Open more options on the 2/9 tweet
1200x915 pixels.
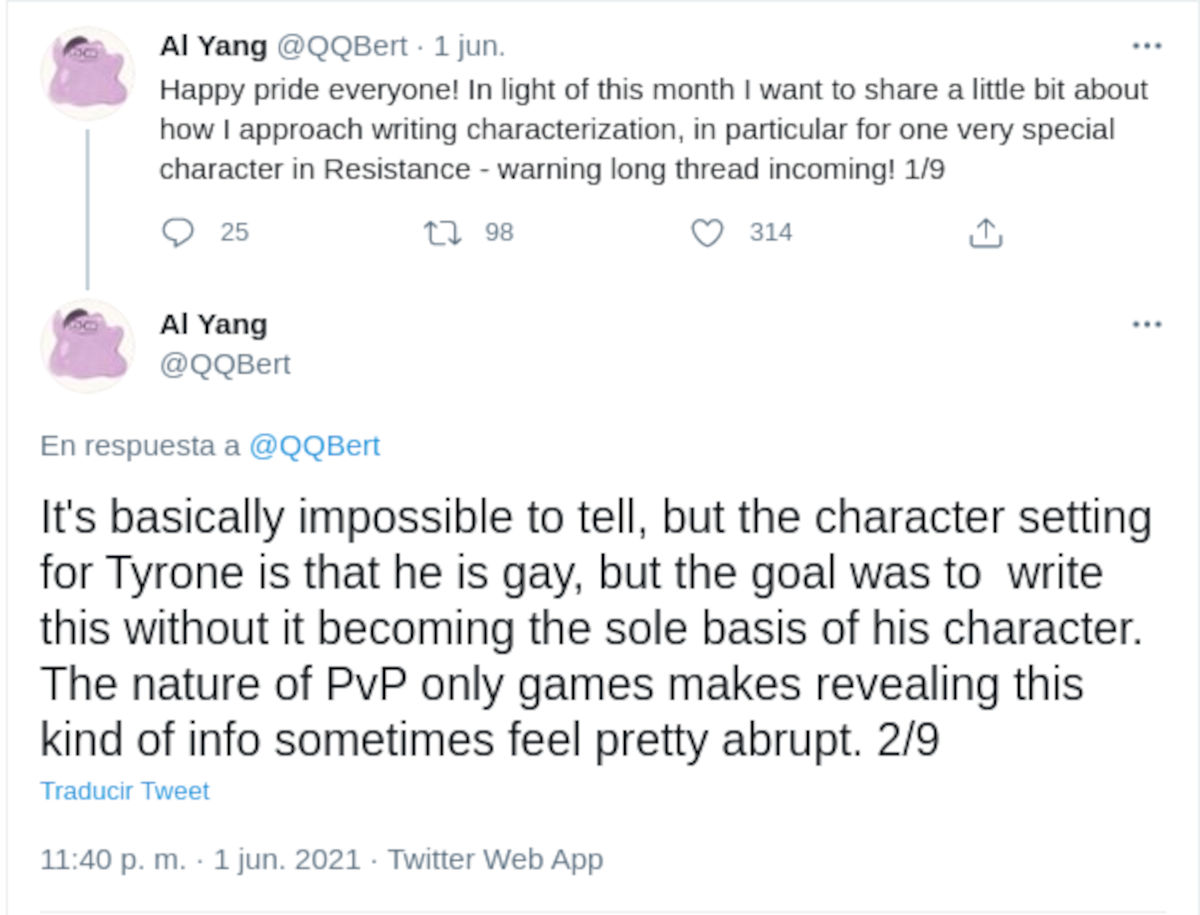1146,324
